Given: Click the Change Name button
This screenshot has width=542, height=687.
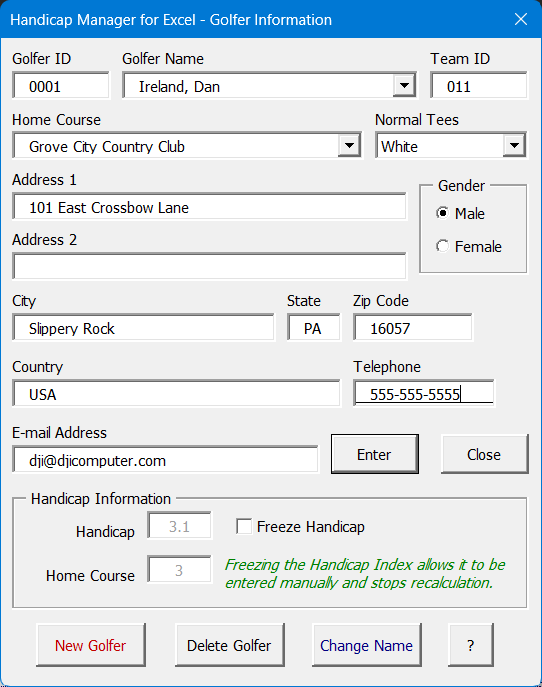Looking at the screenshot, I should point(366,645).
